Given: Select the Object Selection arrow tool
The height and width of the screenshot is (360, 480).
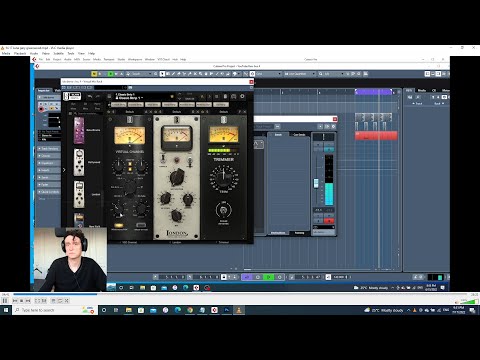Looking at the screenshot, I should [162, 74].
